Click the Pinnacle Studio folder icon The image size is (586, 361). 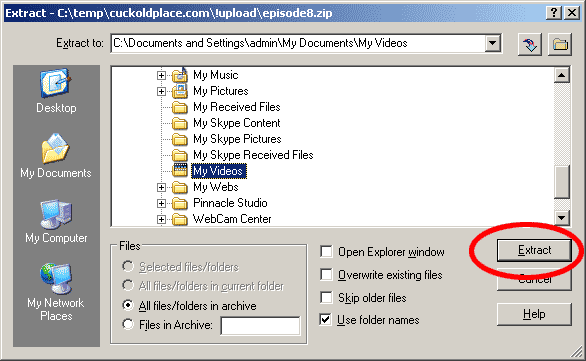click(x=180, y=203)
